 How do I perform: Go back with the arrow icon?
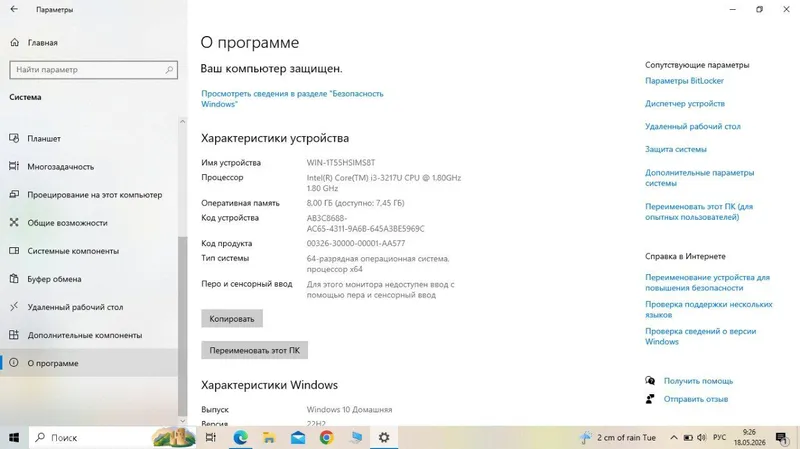[x=14, y=9]
